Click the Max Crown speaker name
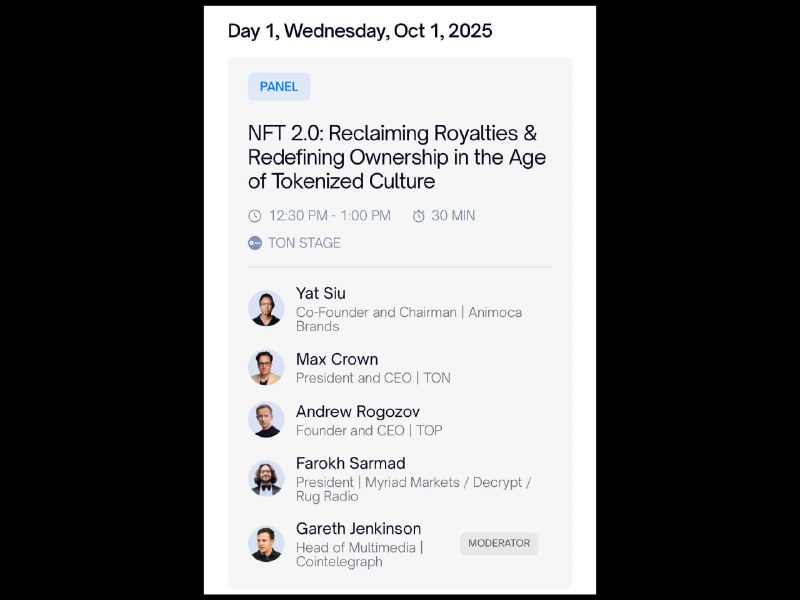This screenshot has height=600, width=800. point(337,359)
